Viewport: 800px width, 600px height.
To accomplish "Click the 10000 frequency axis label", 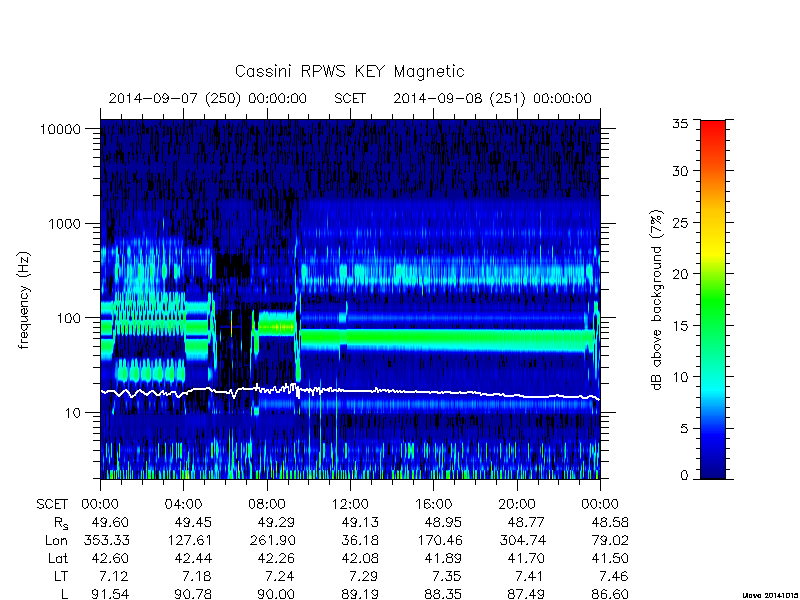I will tap(60, 130).
